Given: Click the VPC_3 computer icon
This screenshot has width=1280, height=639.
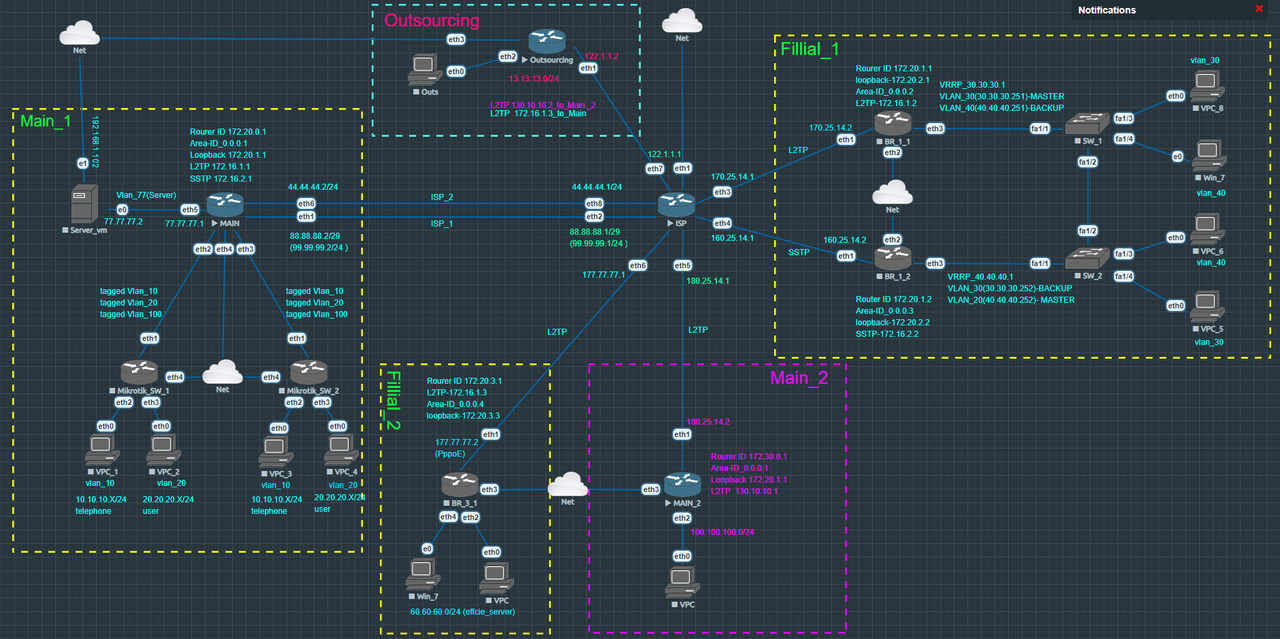Looking at the screenshot, I should click(274, 451).
